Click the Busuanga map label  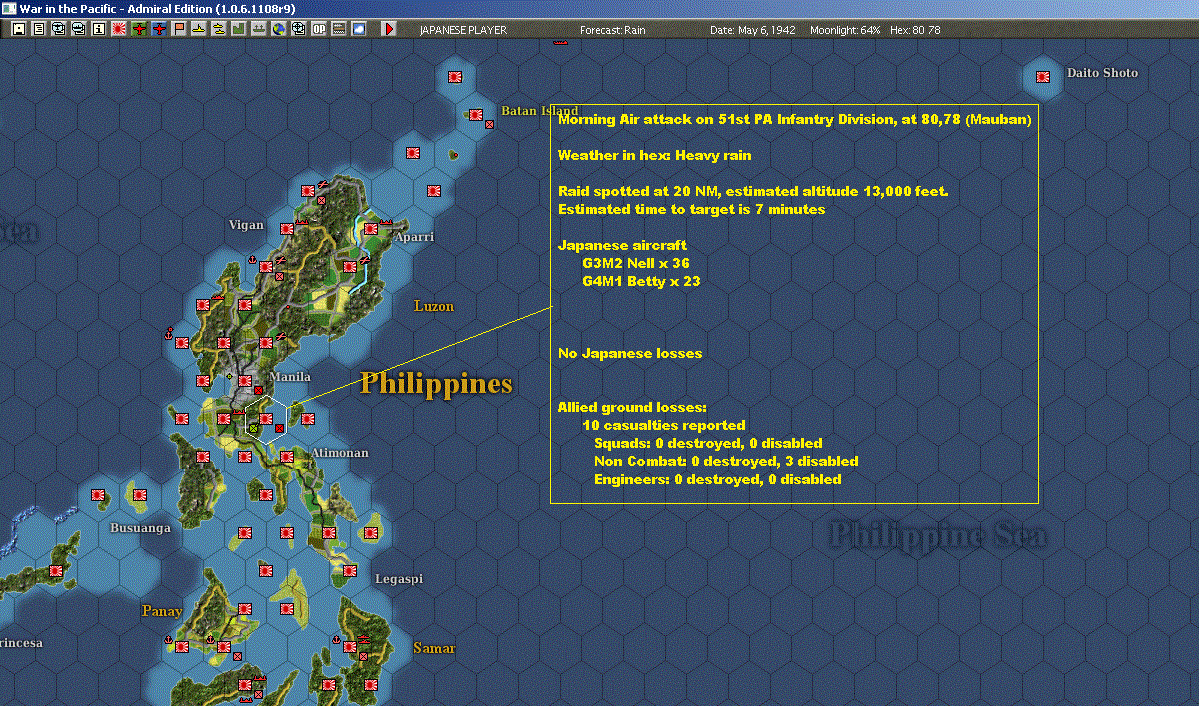(x=140, y=528)
